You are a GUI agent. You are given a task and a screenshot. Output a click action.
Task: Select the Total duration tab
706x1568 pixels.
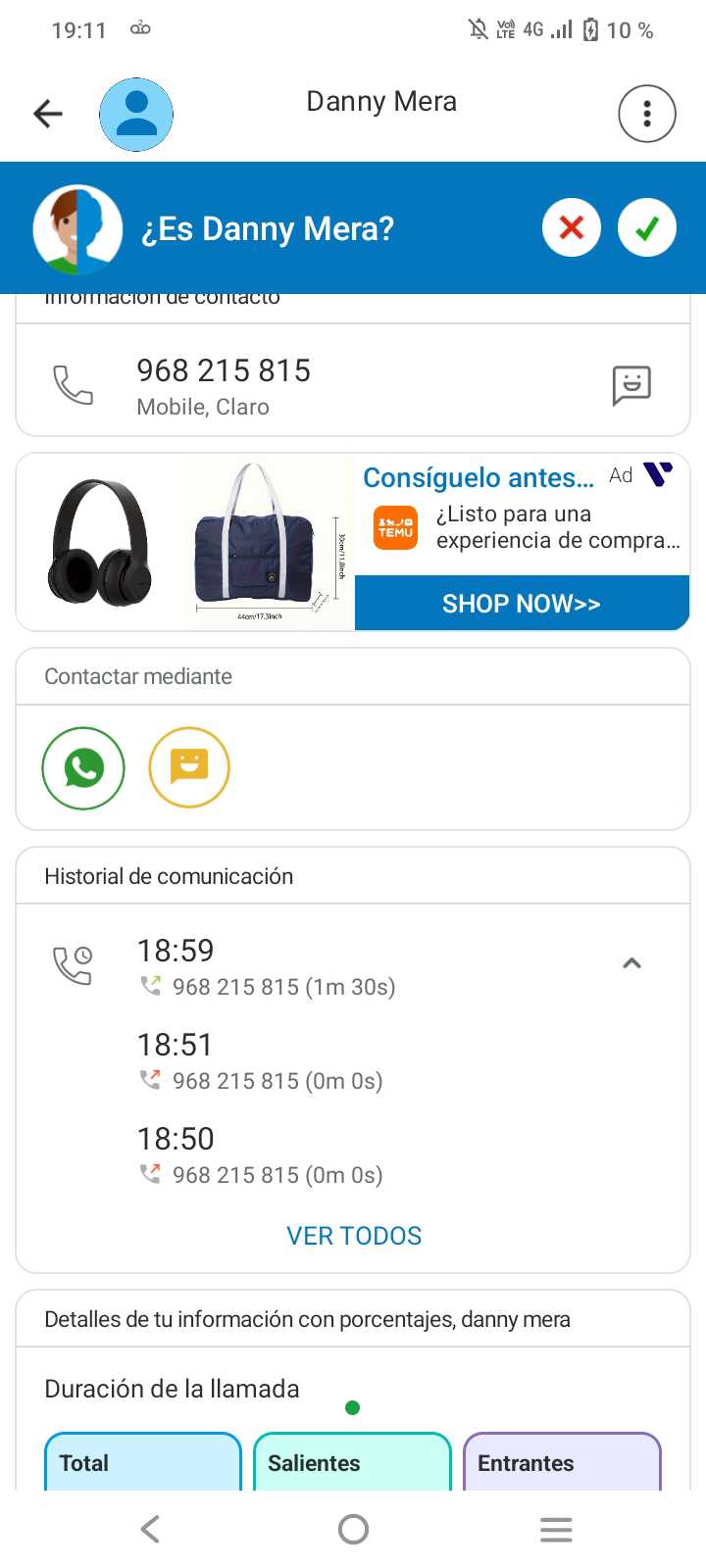143,1462
